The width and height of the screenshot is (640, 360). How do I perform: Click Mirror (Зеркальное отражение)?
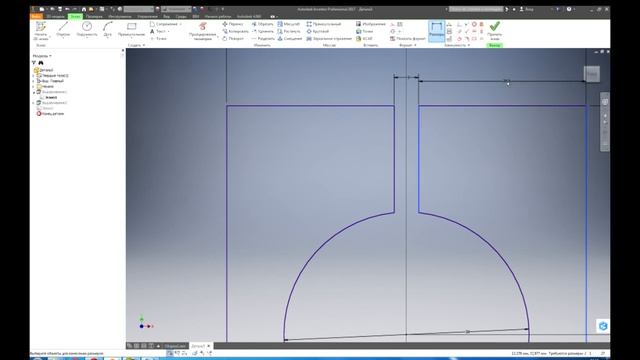point(329,38)
